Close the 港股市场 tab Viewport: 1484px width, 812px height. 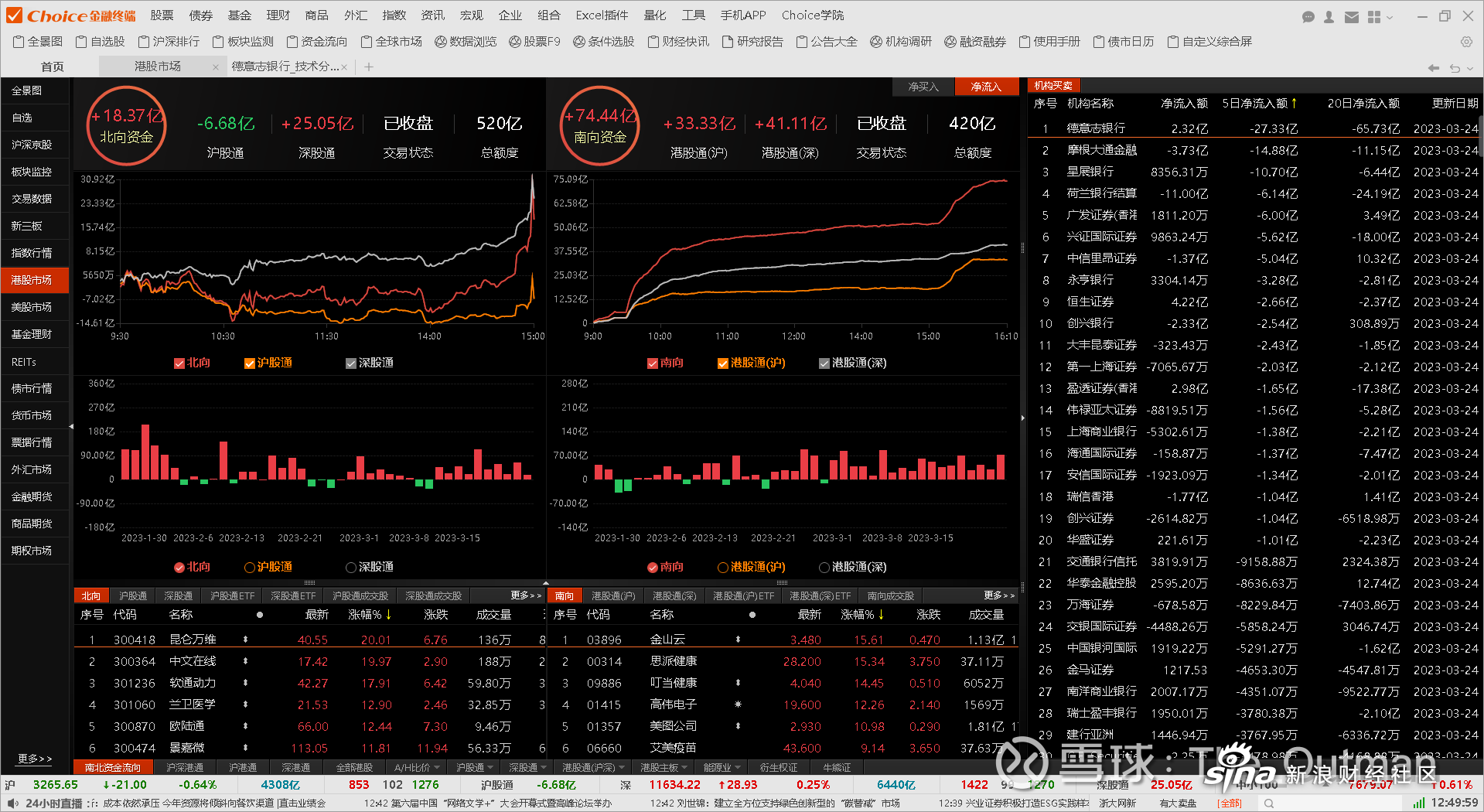click(215, 67)
